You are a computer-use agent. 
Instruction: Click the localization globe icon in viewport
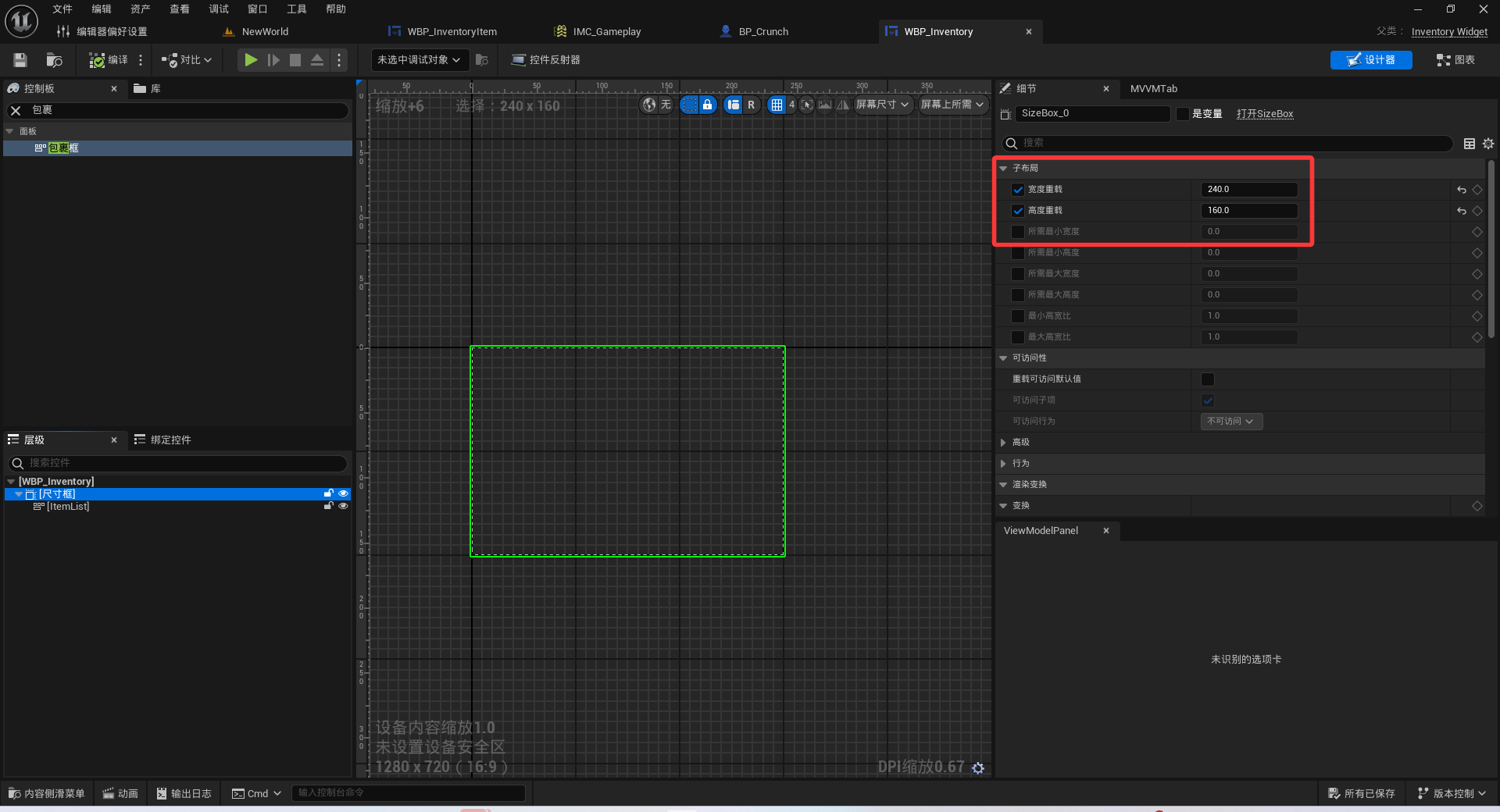click(x=649, y=105)
